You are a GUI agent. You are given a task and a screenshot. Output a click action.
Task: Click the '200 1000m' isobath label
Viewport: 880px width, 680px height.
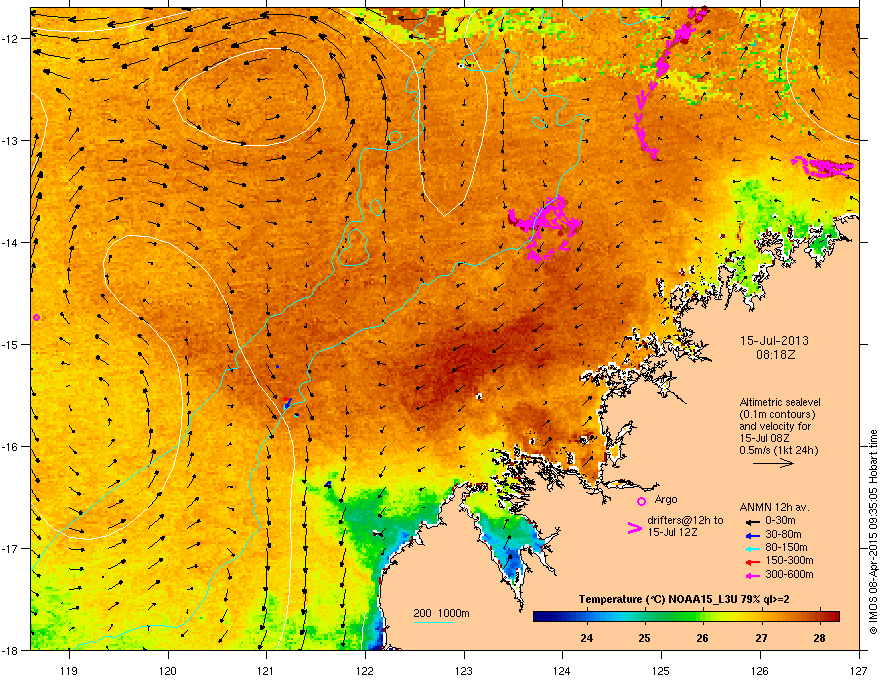tap(441, 613)
